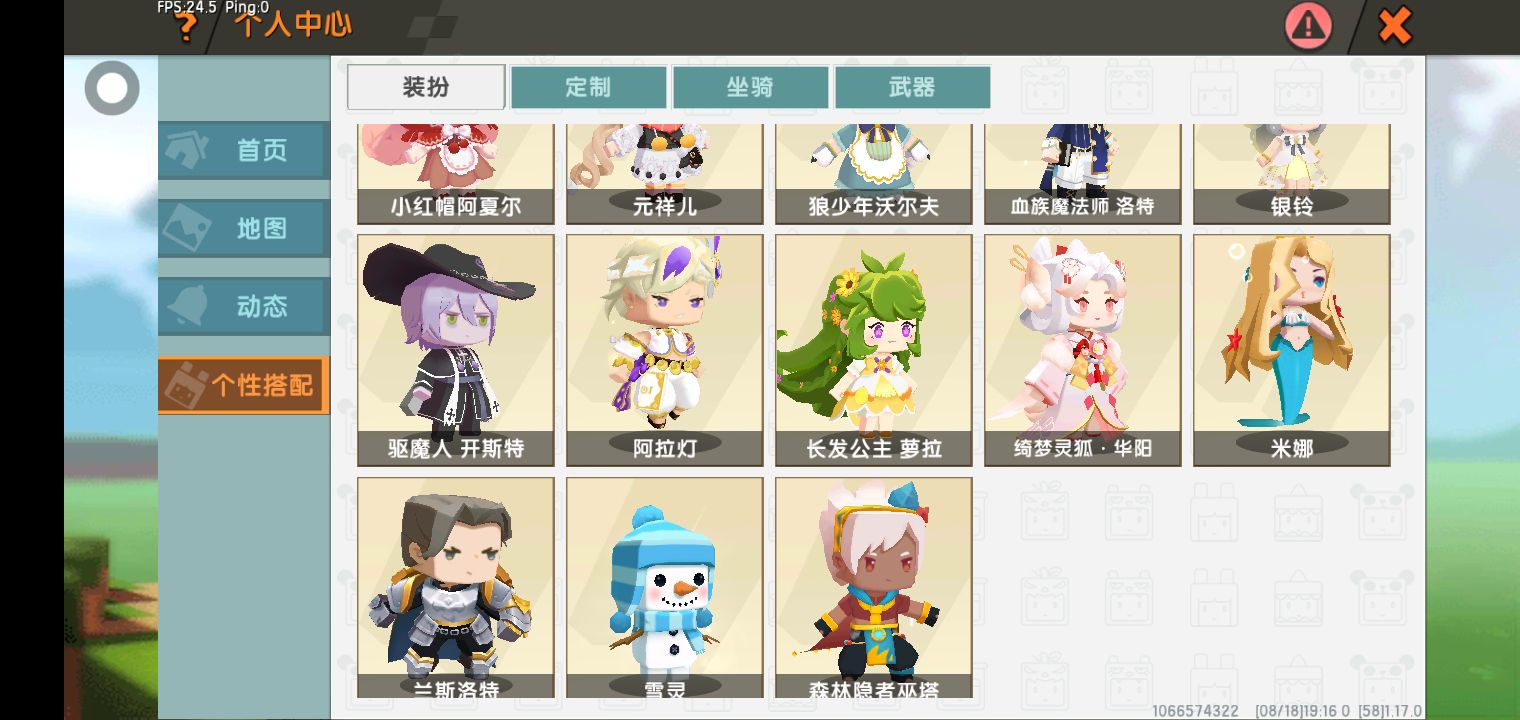Open 地图 map sidebar item

pyautogui.click(x=244, y=228)
